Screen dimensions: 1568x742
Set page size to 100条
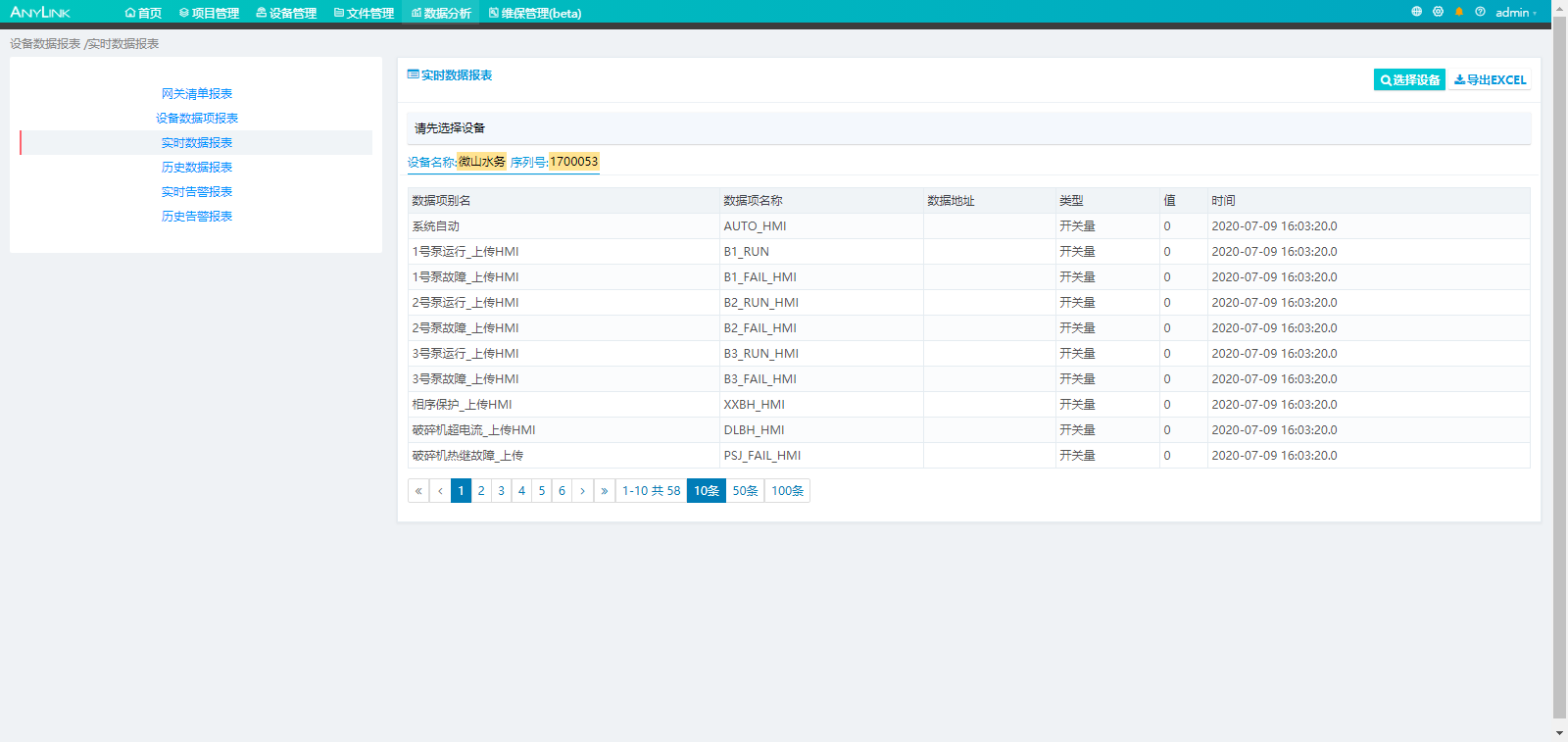pos(787,491)
